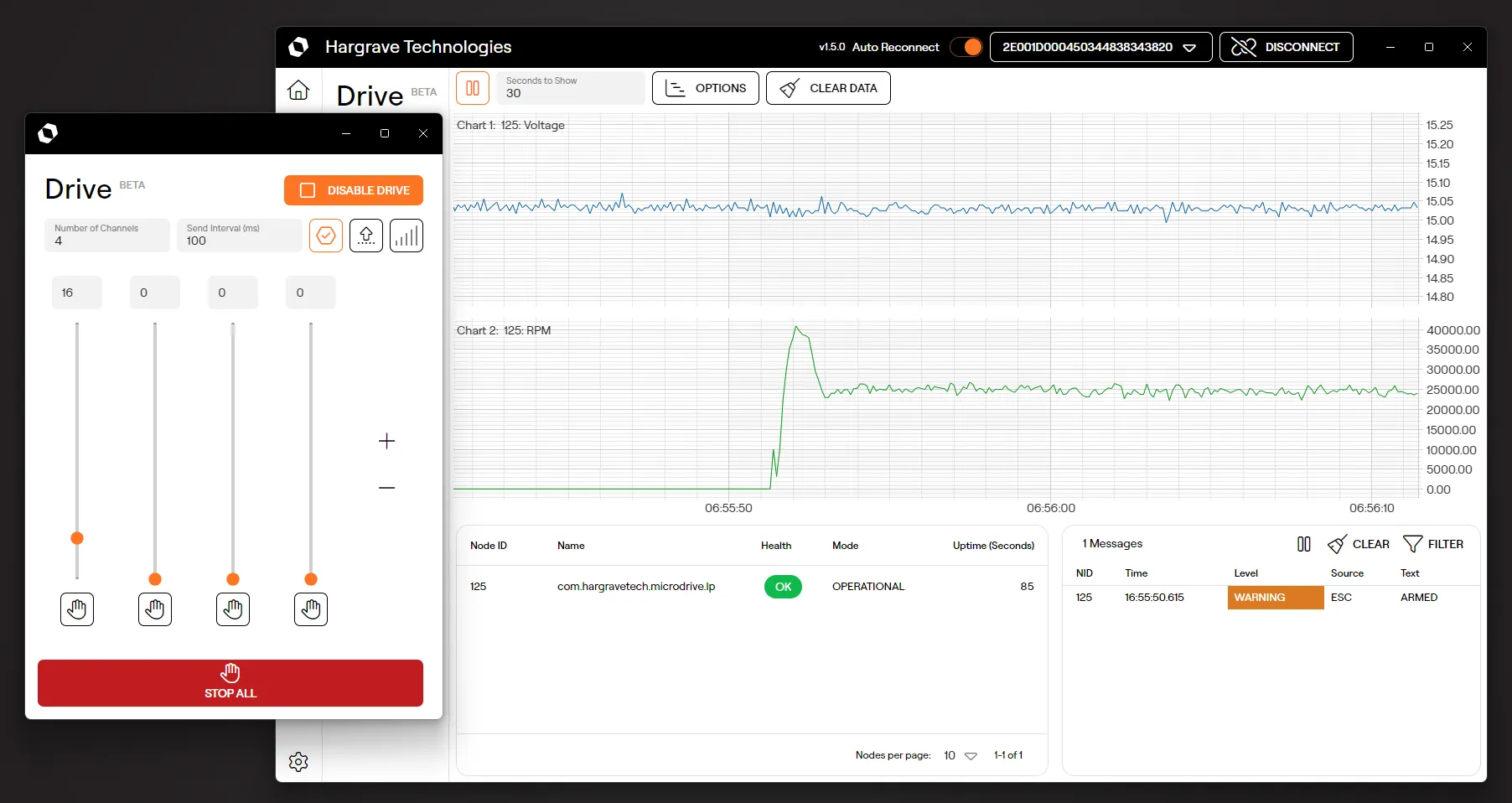Pause the chart data stream
The height and width of the screenshot is (803, 1512).
tap(473, 88)
